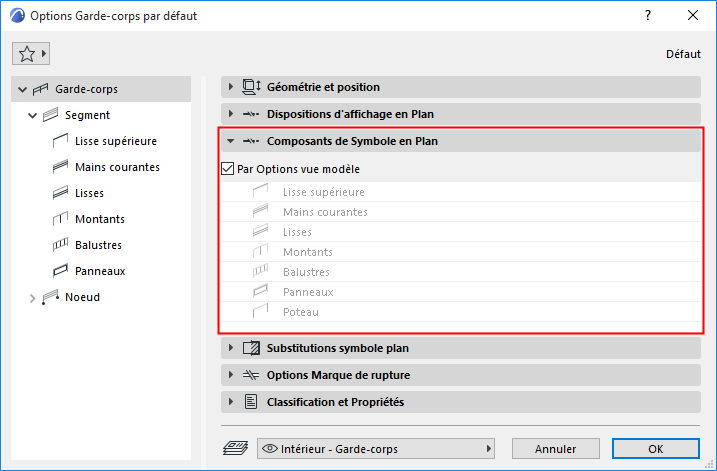Screen dimensions: 717x471
Task: Expand the Géométrie et position panel
Action: 231,87
